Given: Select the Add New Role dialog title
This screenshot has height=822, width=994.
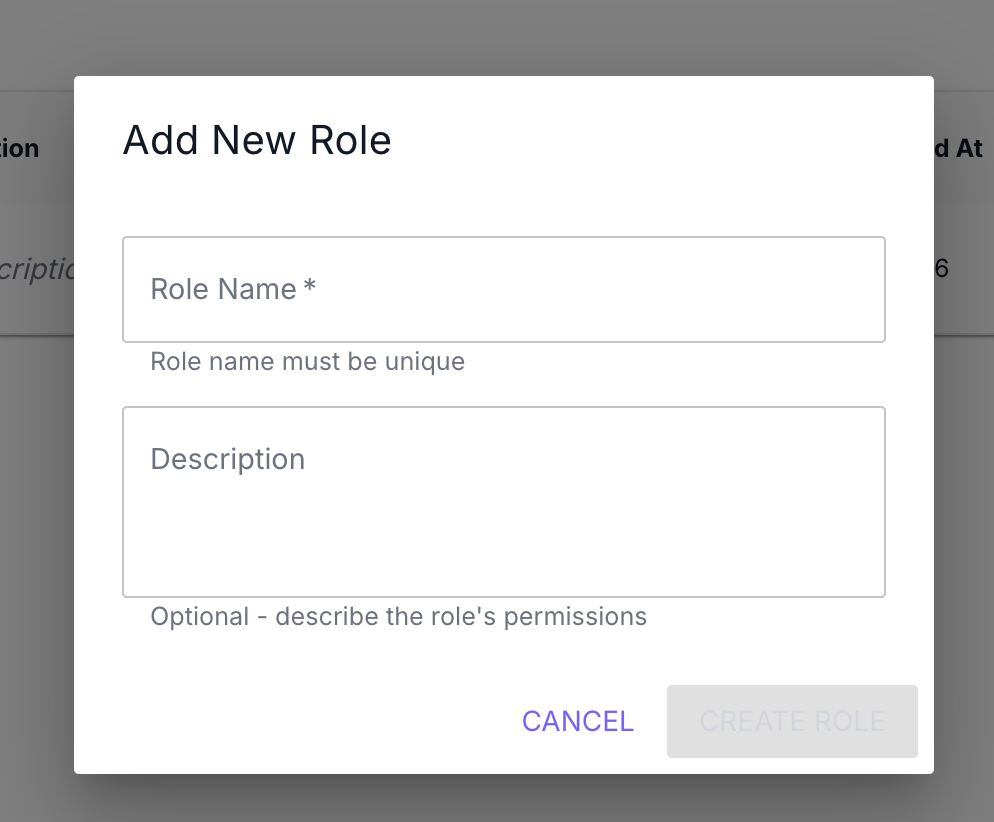Looking at the screenshot, I should pyautogui.click(x=256, y=140).
